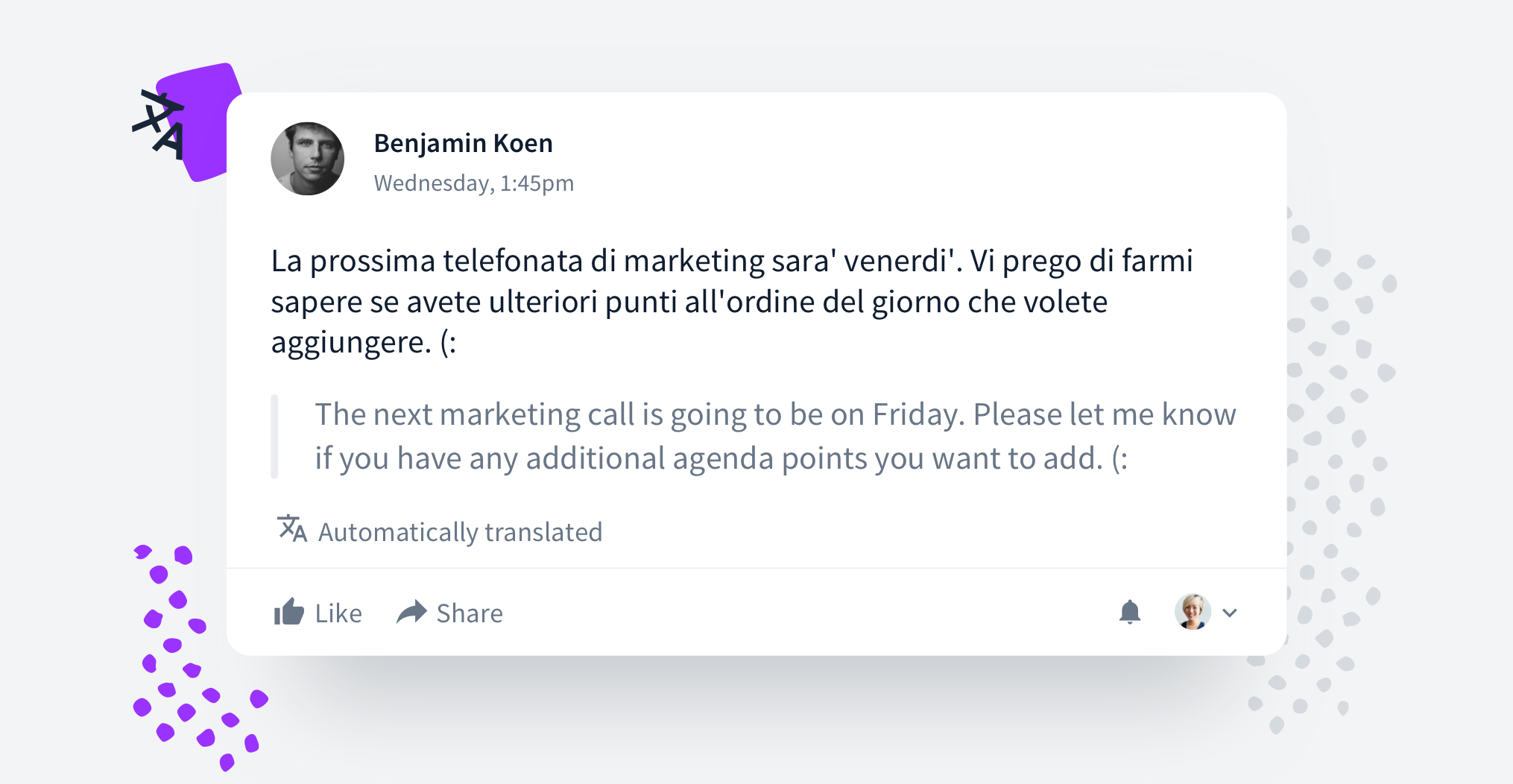Click the Share label text

pos(470,613)
